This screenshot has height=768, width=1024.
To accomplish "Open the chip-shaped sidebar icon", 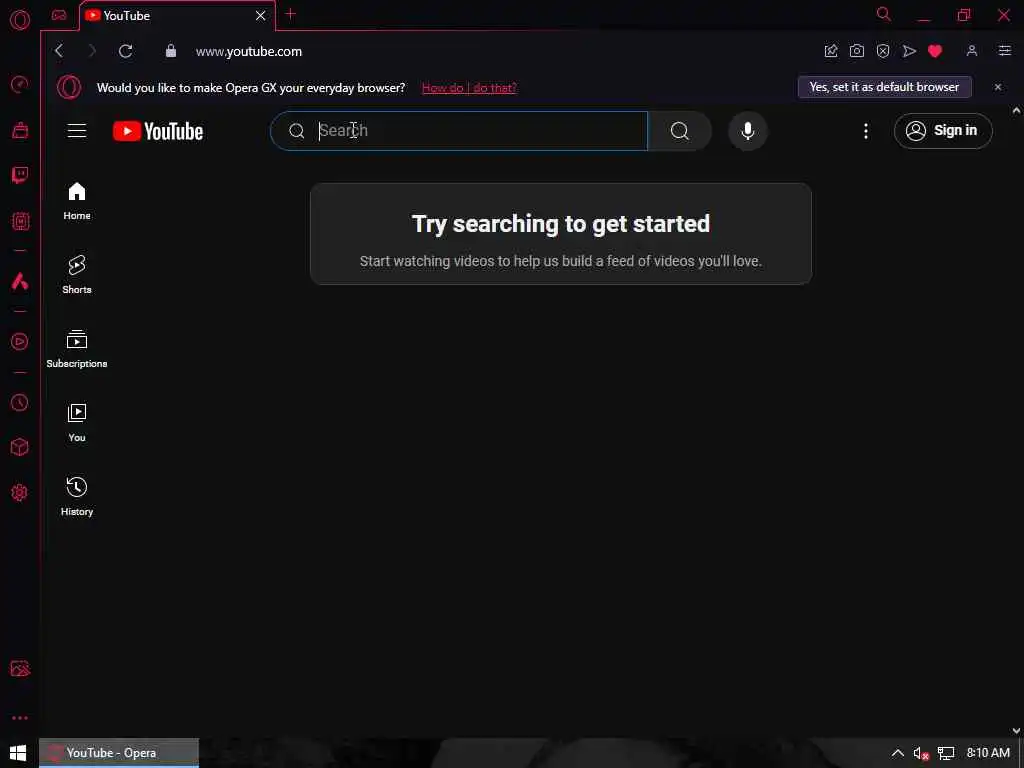I will pos(20,221).
